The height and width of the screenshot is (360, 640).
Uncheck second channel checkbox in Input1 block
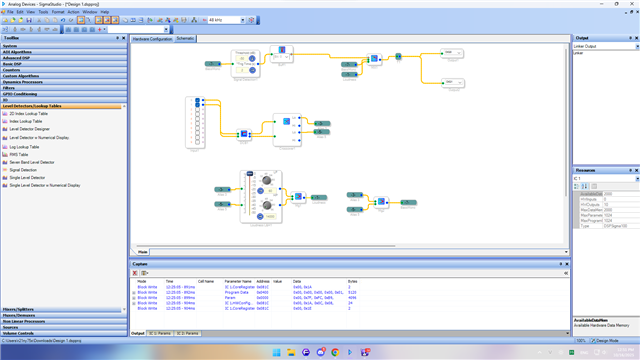pyautogui.click(x=198, y=105)
